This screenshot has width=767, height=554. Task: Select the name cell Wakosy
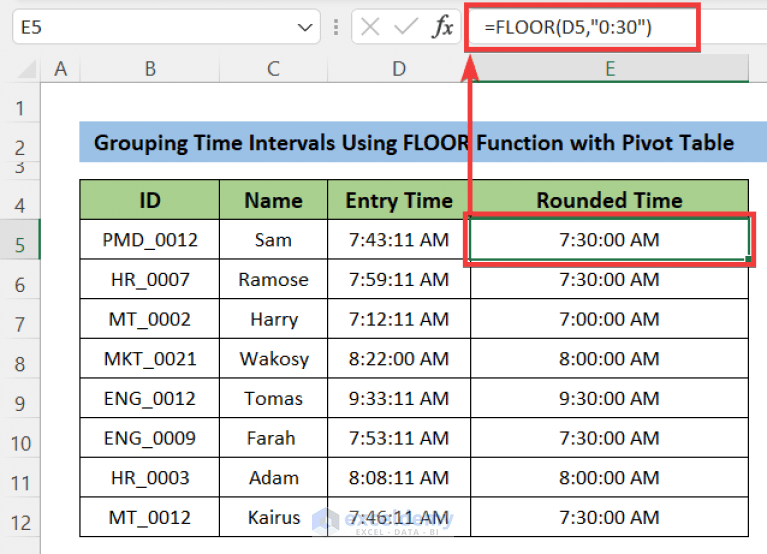coord(273,358)
